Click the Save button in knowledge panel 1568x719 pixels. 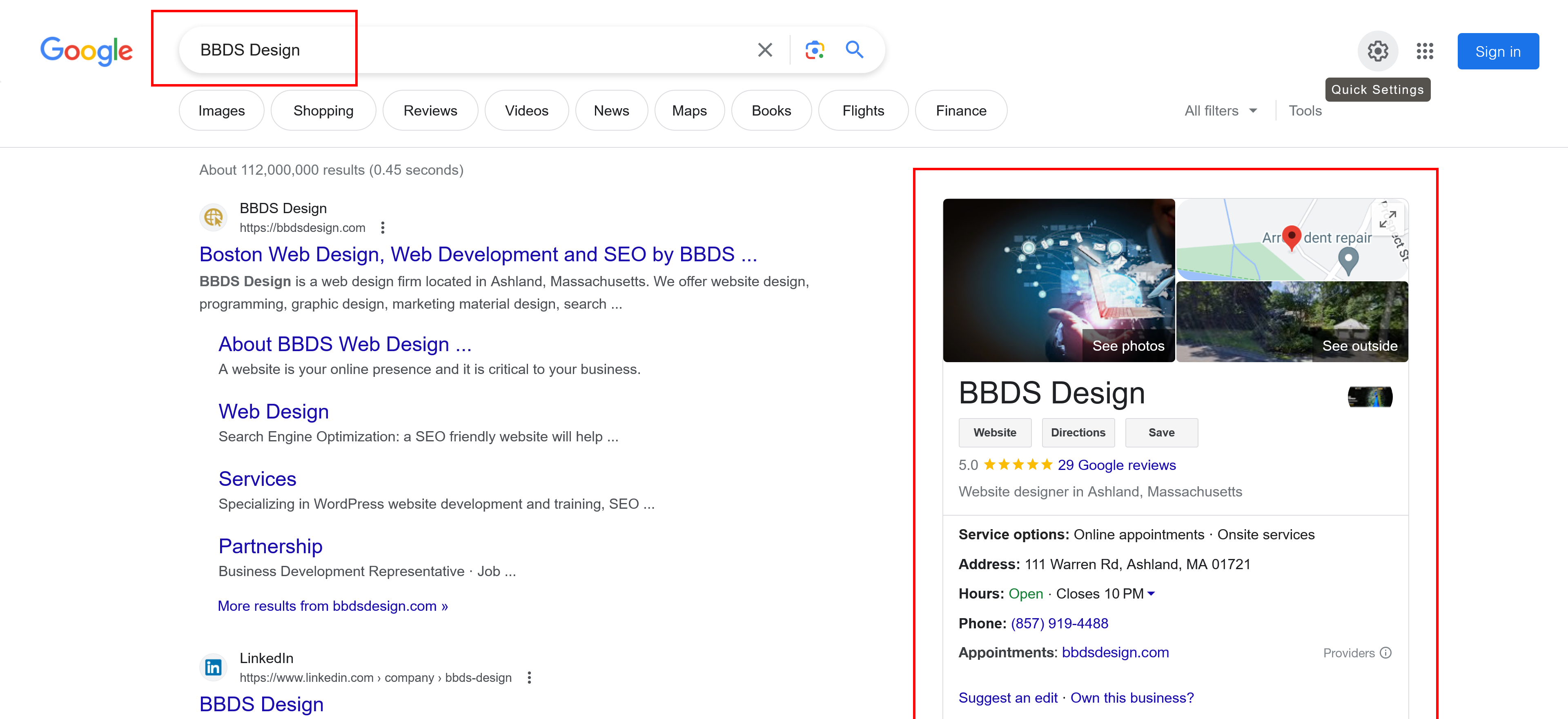pyautogui.click(x=1161, y=433)
